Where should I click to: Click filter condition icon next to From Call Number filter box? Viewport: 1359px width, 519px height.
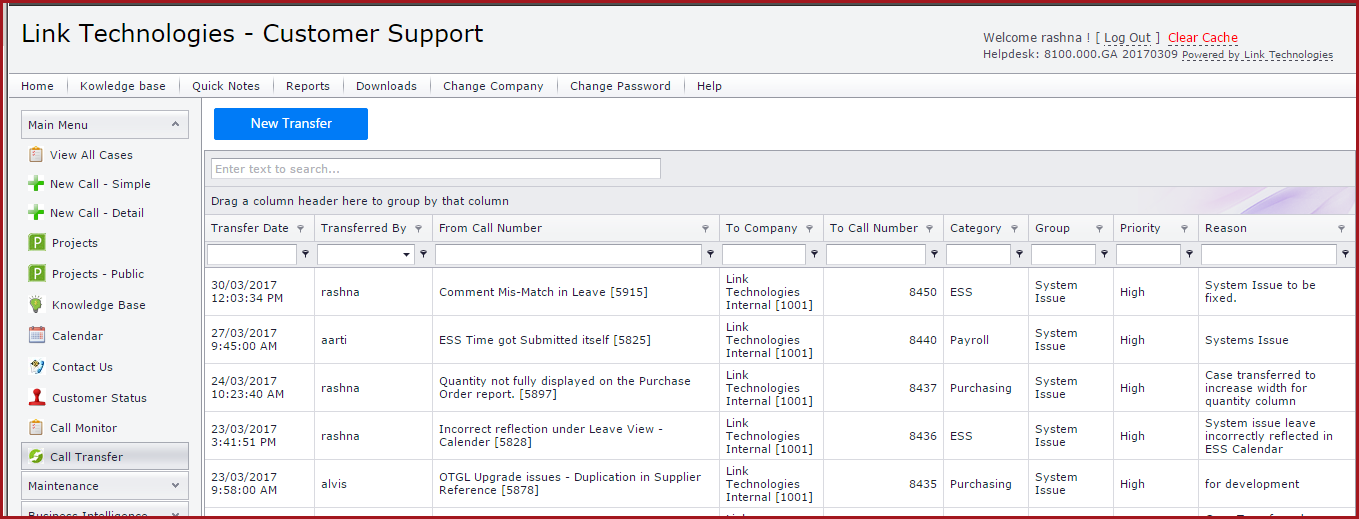tap(710, 254)
